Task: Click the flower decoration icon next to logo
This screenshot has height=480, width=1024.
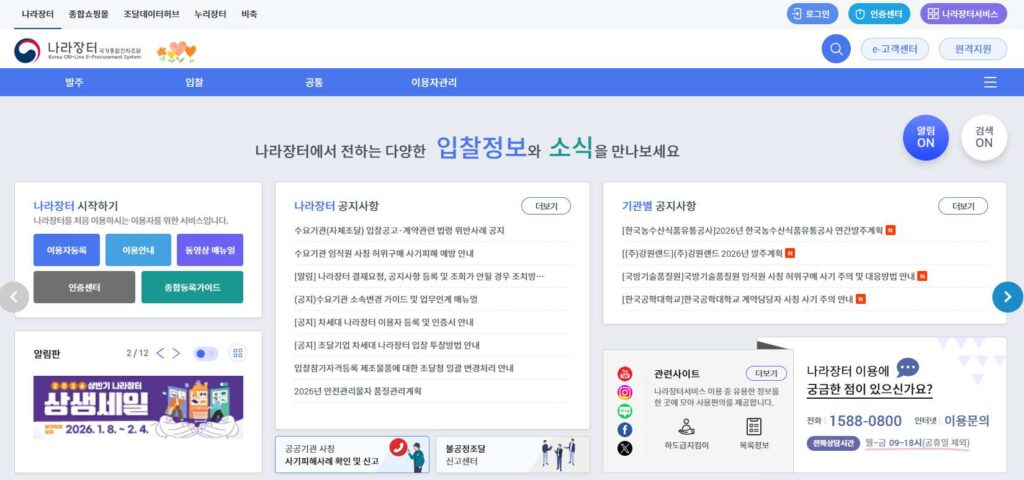Action: 176,52
